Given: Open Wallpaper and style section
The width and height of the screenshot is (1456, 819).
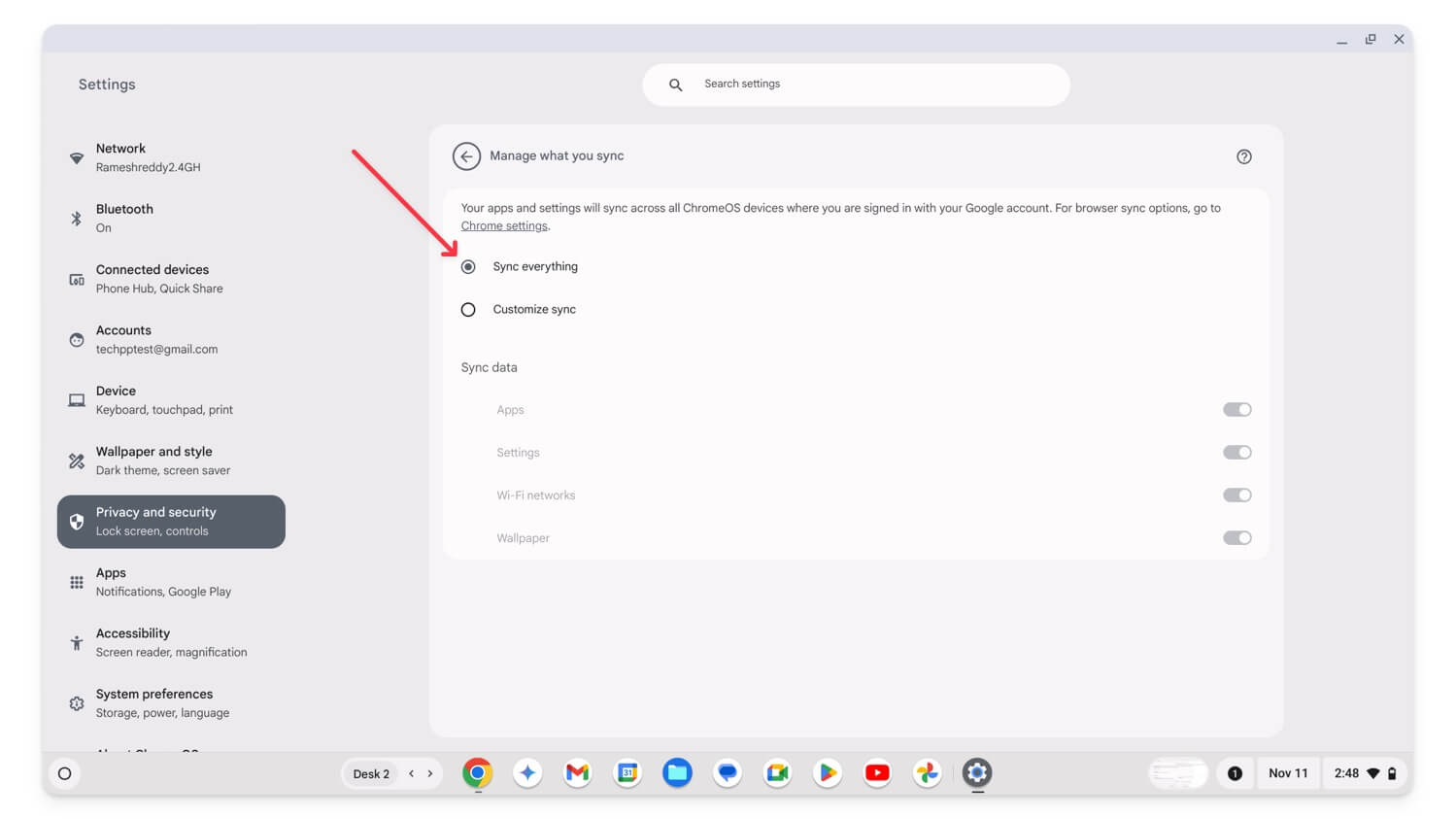Looking at the screenshot, I should click(x=171, y=461).
